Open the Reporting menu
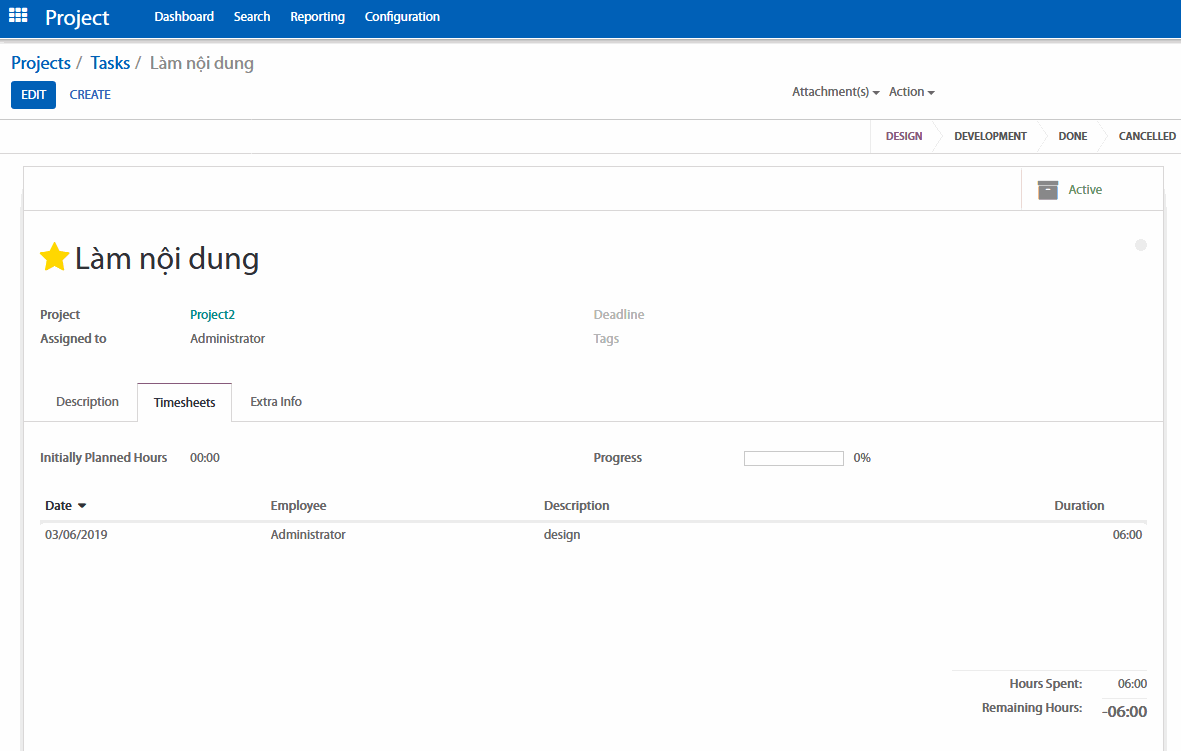The width and height of the screenshot is (1181, 751). (317, 17)
